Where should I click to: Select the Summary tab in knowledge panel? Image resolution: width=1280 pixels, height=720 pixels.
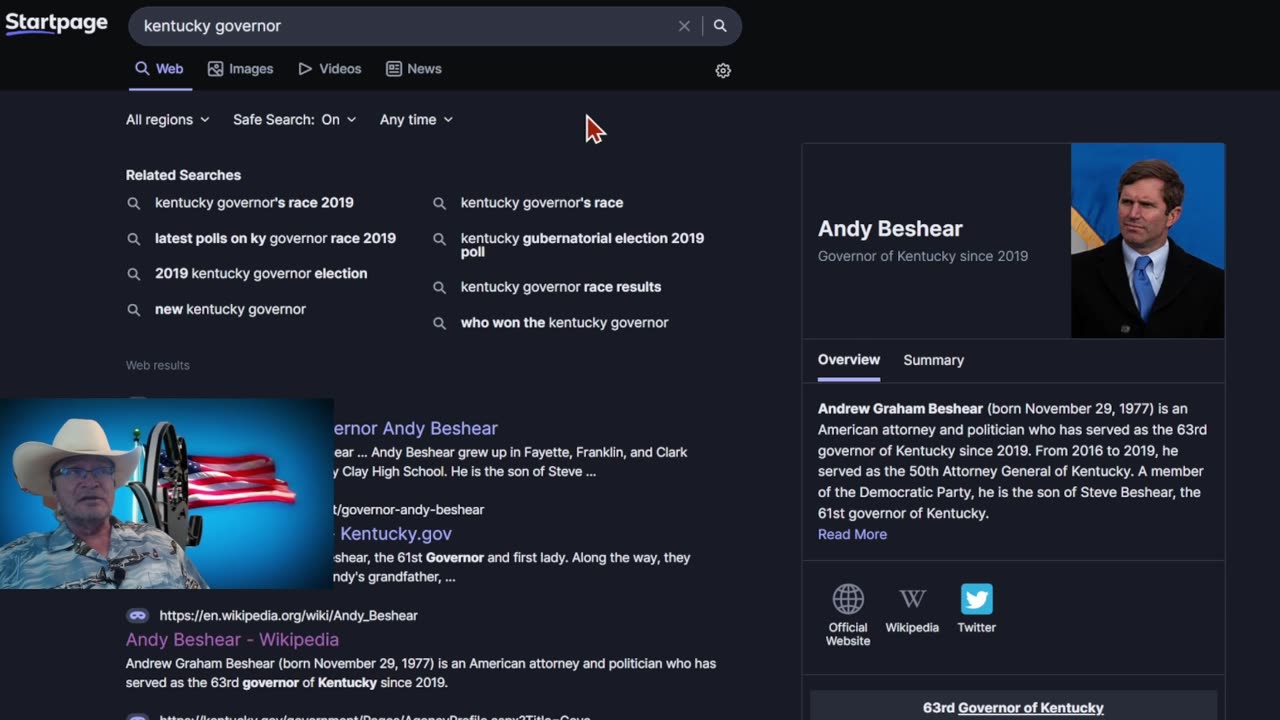pyautogui.click(x=934, y=360)
